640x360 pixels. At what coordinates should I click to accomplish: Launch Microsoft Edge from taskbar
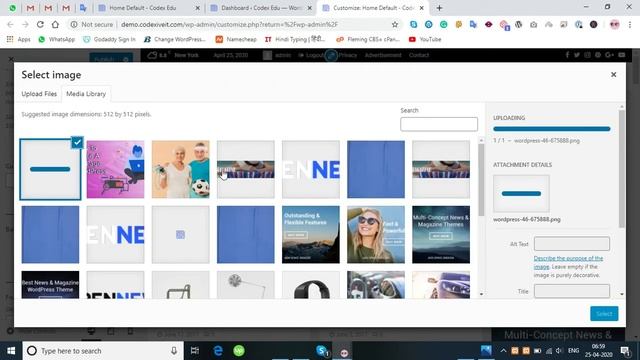(218, 351)
